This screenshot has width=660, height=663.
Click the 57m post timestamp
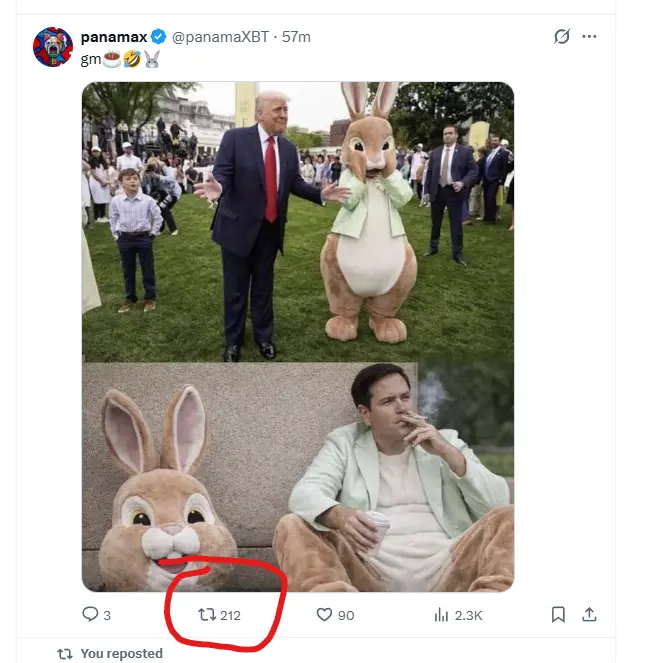point(296,37)
